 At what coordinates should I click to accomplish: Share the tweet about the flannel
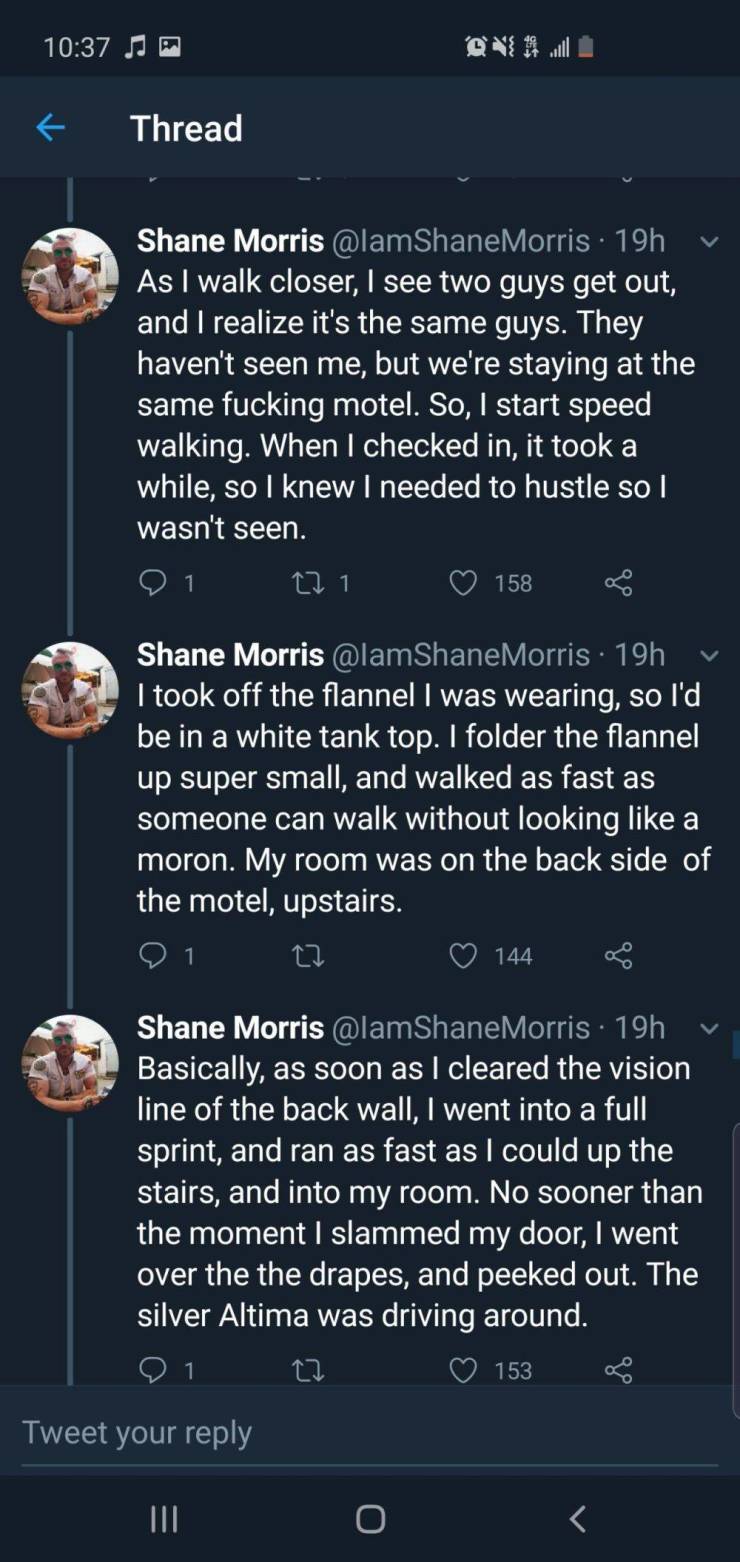point(619,956)
